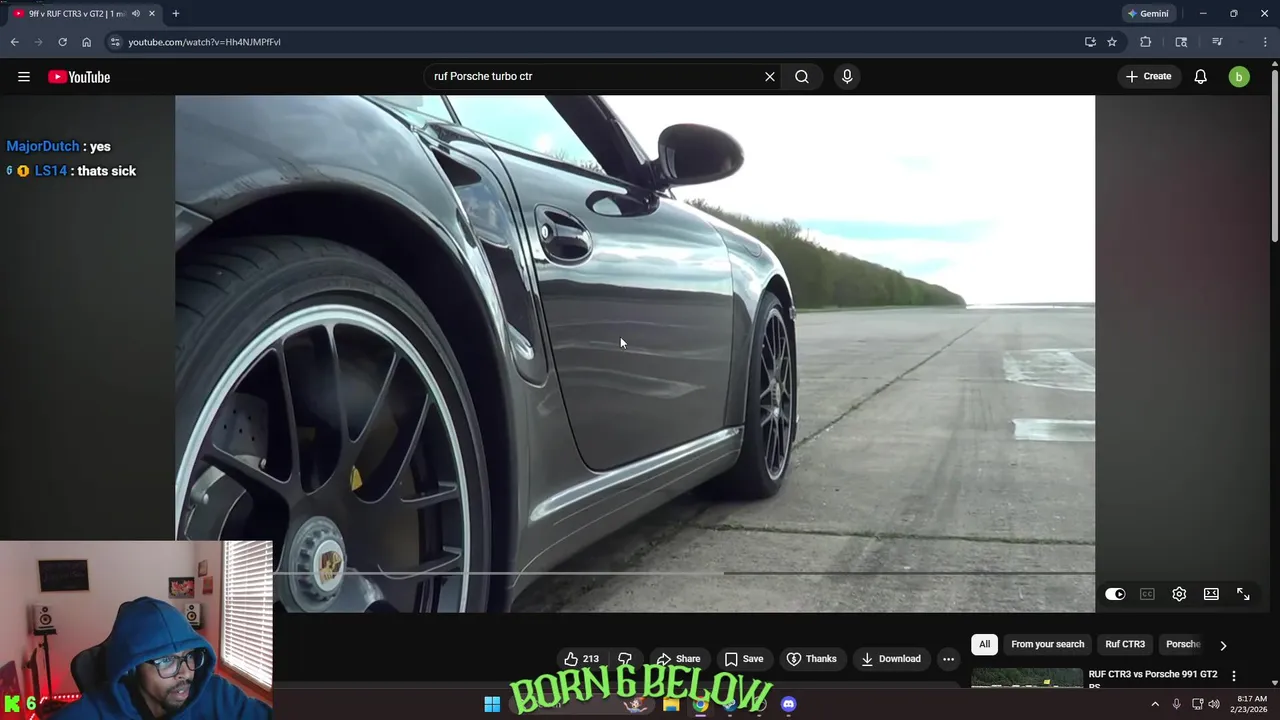Install app icon in address bar

pos(1090,42)
